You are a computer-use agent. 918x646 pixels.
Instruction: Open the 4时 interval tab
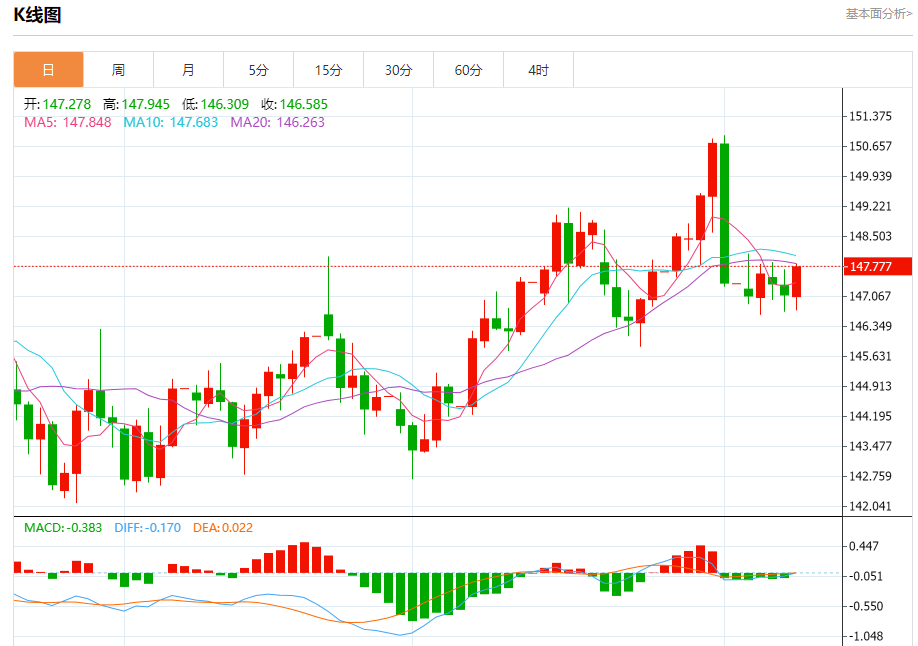click(x=538, y=70)
